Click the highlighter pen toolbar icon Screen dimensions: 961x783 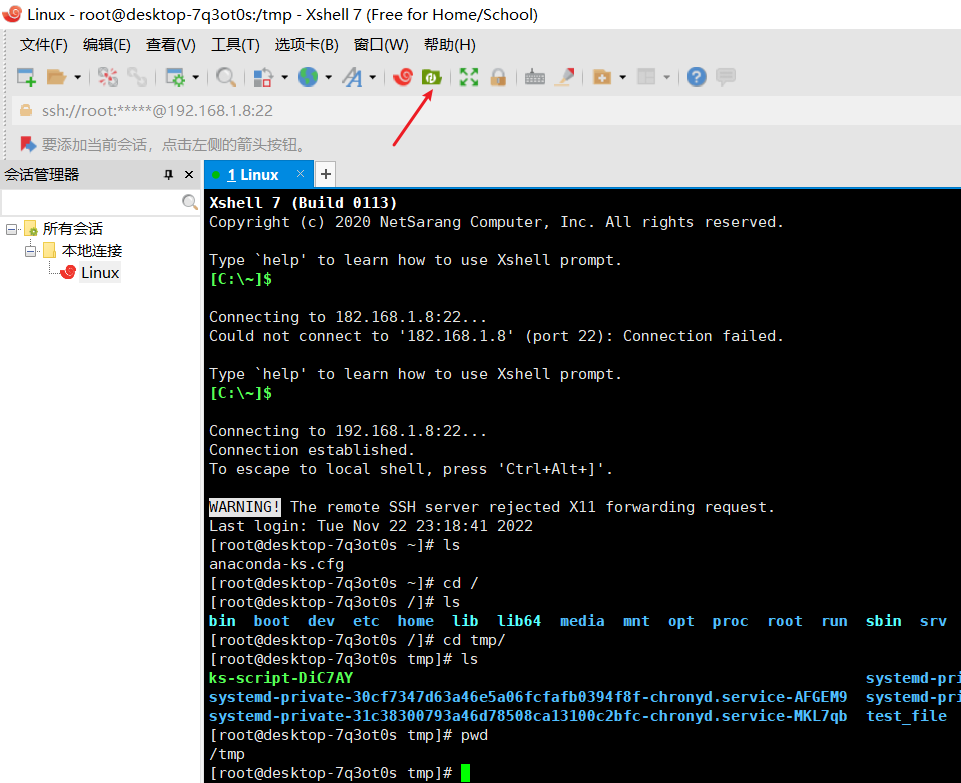point(564,77)
